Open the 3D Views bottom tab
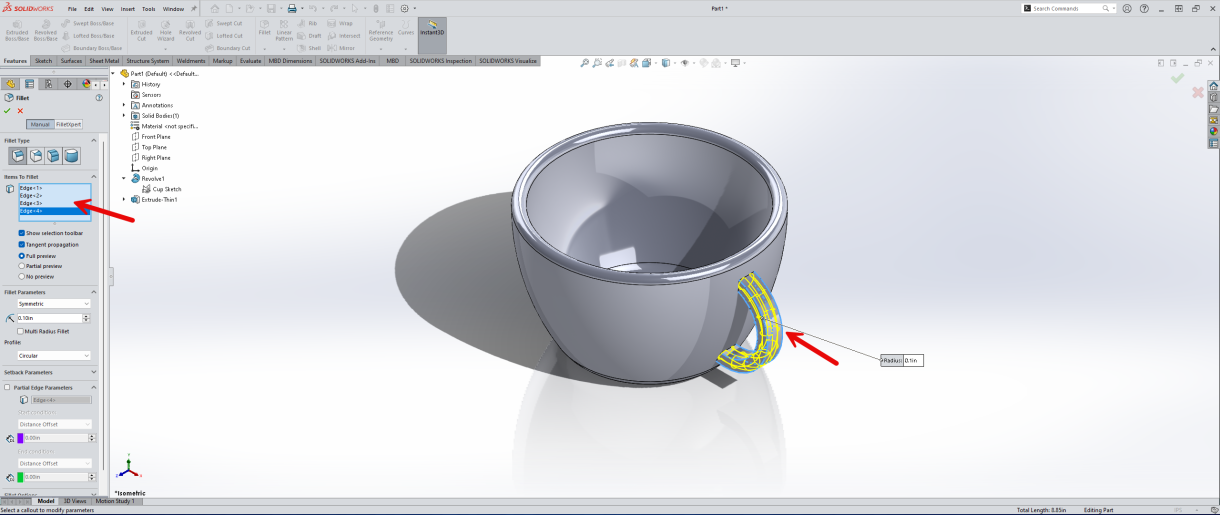 pyautogui.click(x=75, y=501)
